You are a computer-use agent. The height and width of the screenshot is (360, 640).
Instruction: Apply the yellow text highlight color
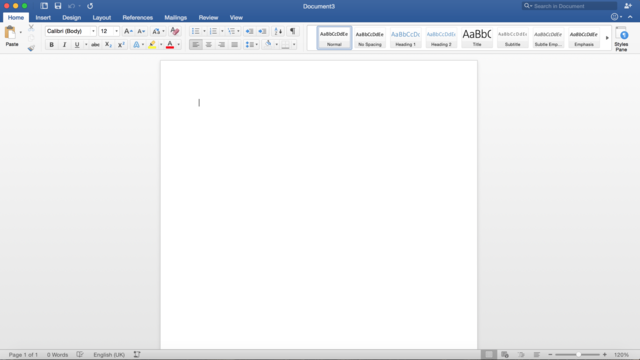[152, 44]
